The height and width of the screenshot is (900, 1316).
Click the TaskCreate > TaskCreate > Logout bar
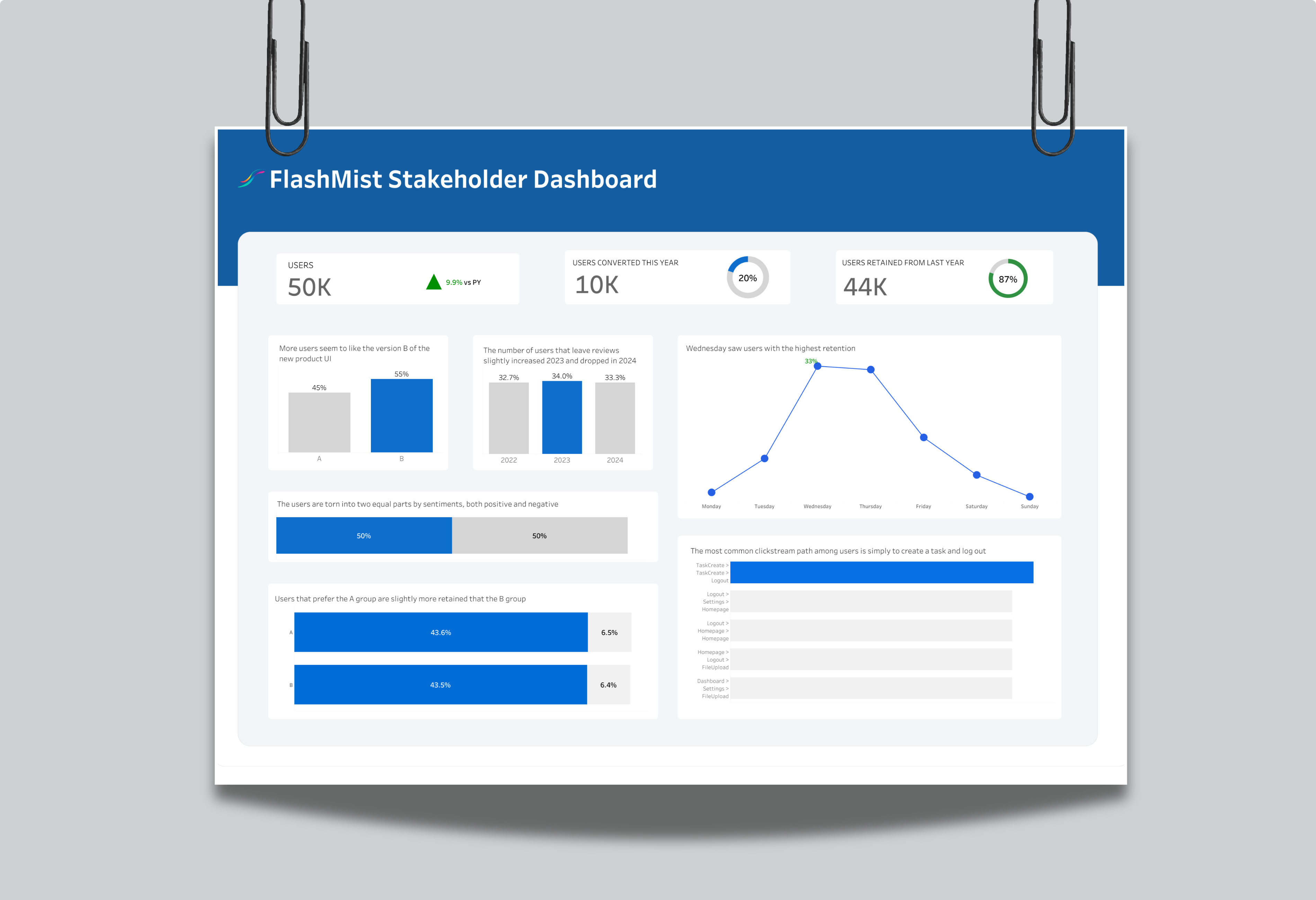882,572
